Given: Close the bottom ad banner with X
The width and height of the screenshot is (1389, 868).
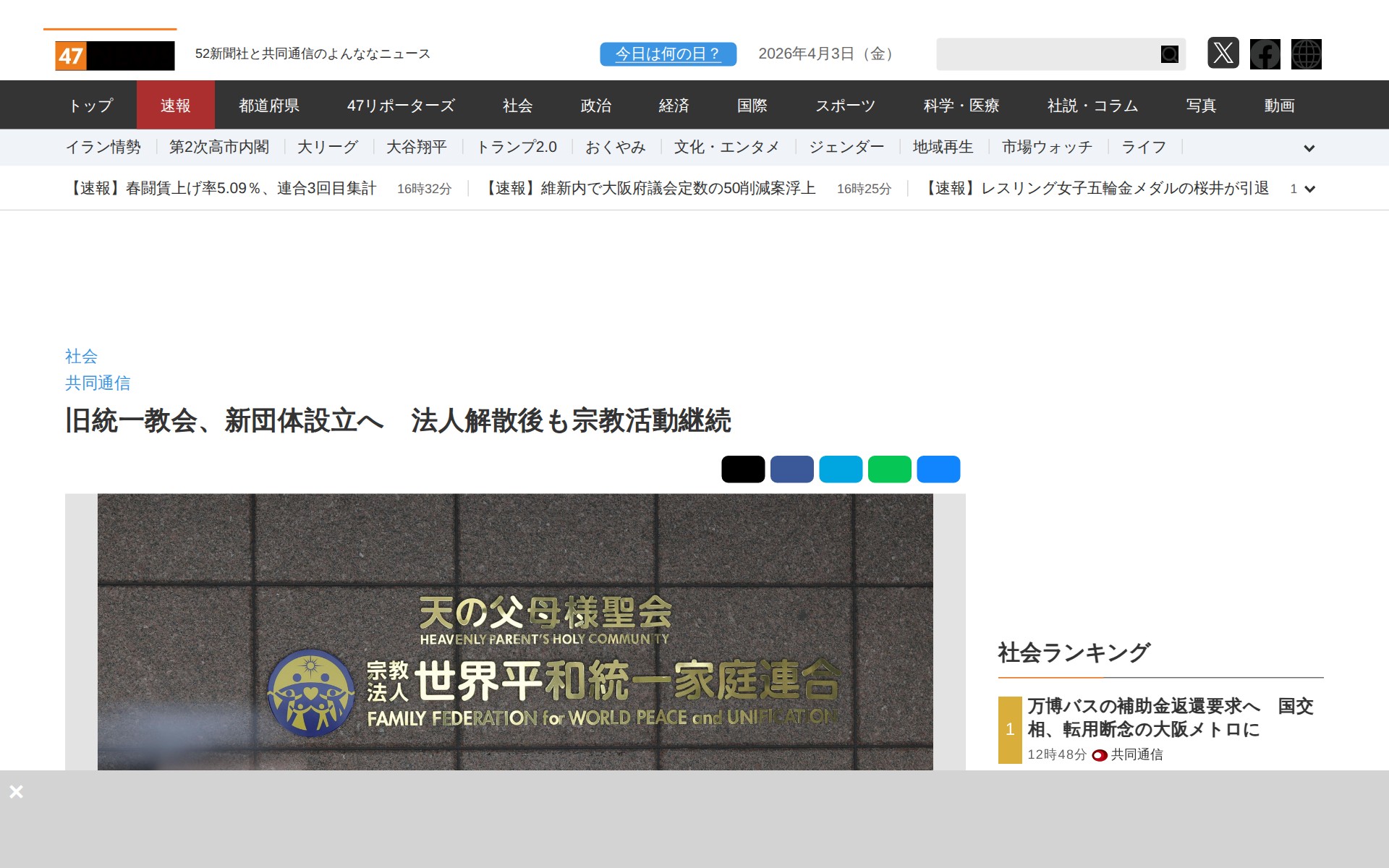Looking at the screenshot, I should point(16,791).
